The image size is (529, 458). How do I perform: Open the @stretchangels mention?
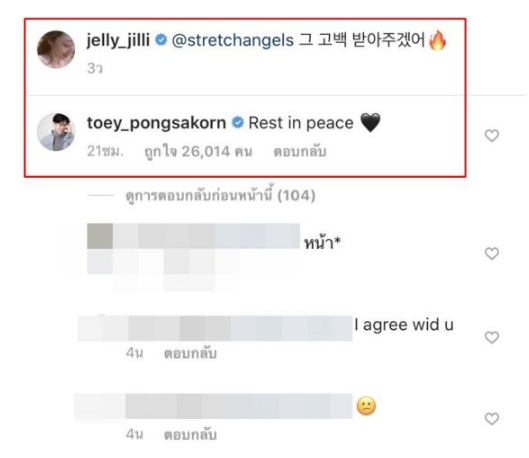(233, 40)
